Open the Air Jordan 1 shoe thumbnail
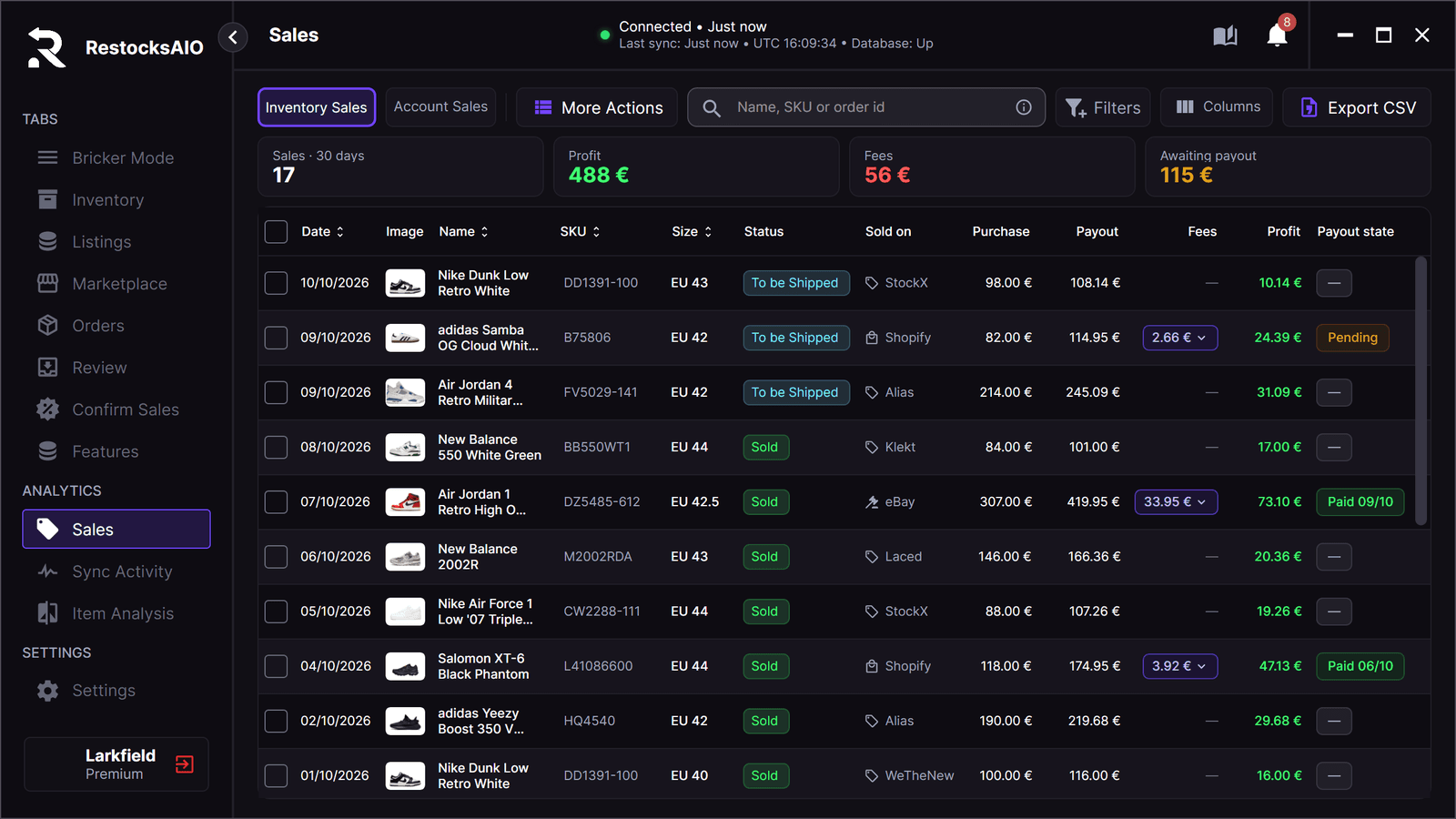Image resolution: width=1456 pixels, height=819 pixels. tap(405, 501)
